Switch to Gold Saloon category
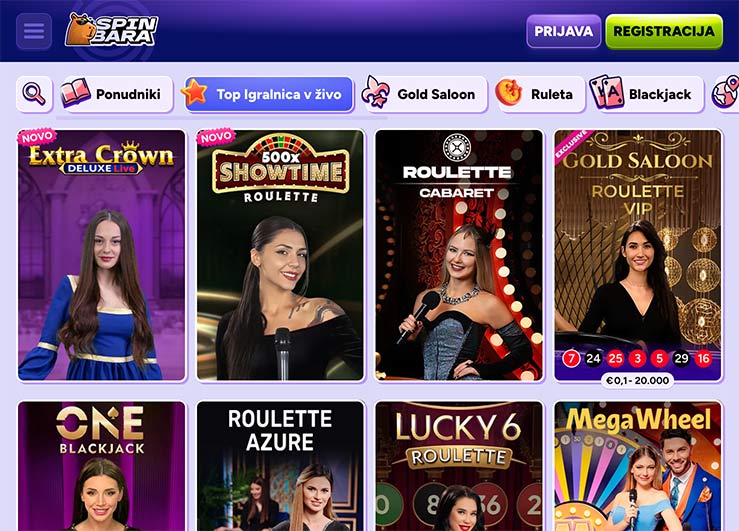This screenshot has height=531, width=739. pos(425,94)
